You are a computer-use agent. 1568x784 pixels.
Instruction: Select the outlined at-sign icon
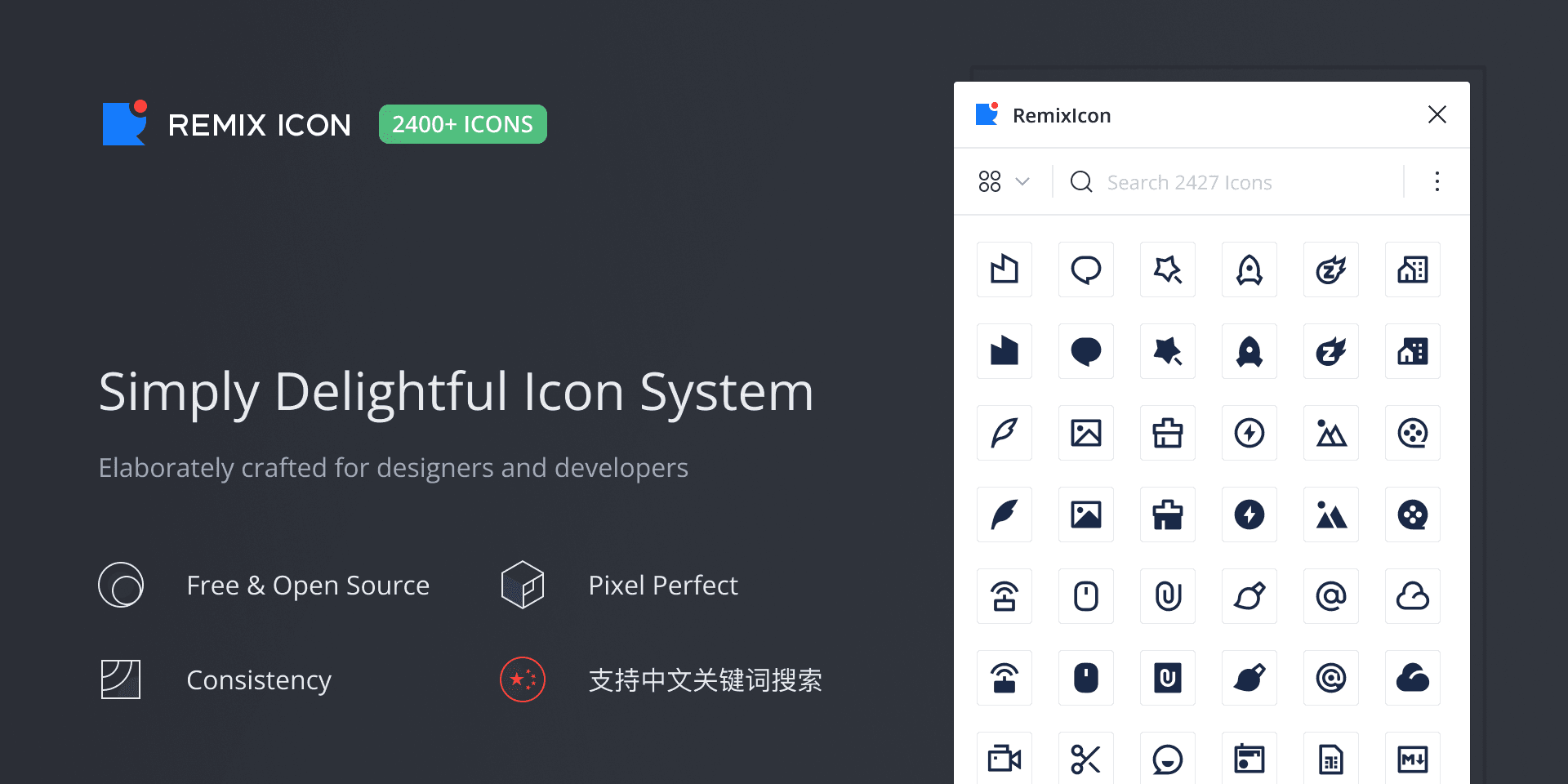coord(1331,596)
